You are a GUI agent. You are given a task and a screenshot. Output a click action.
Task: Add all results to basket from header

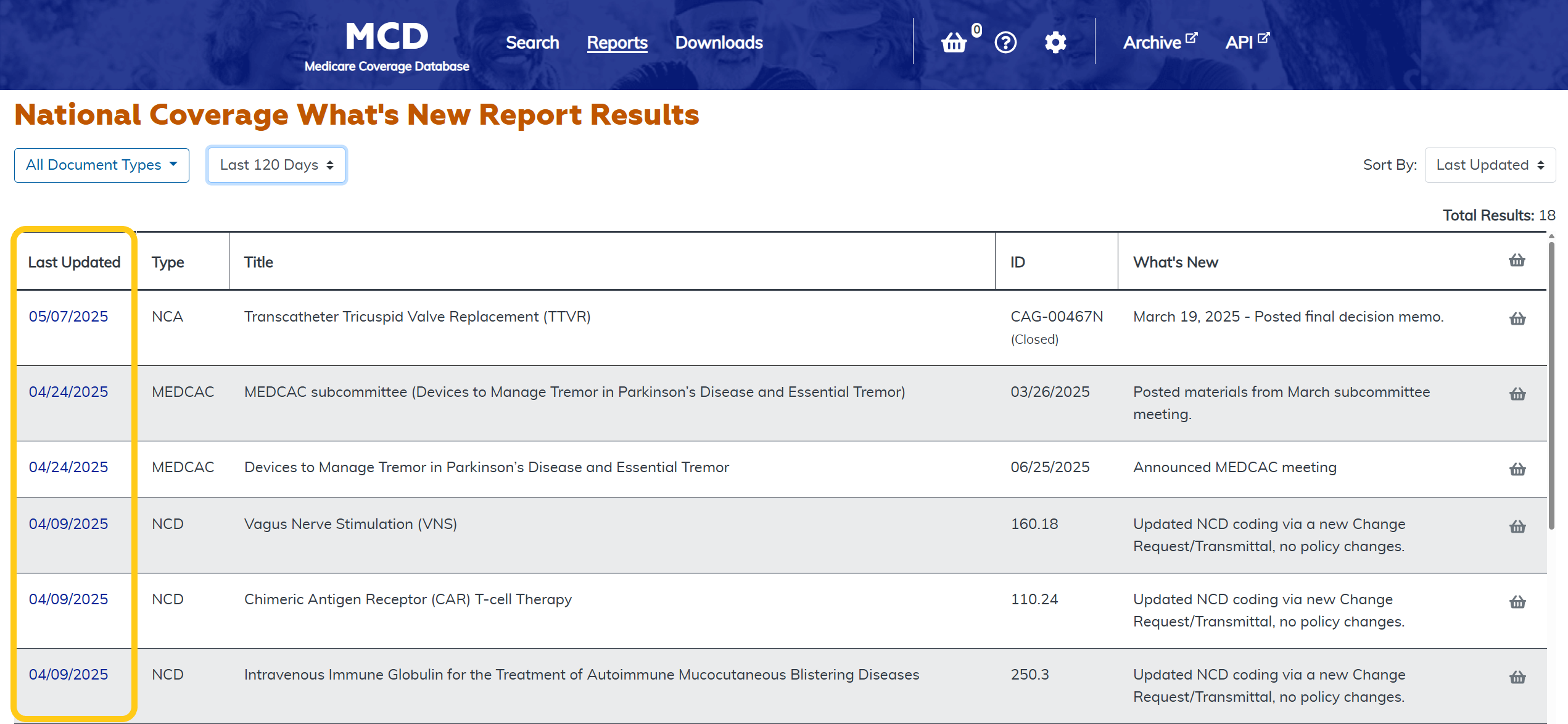[x=1517, y=260]
